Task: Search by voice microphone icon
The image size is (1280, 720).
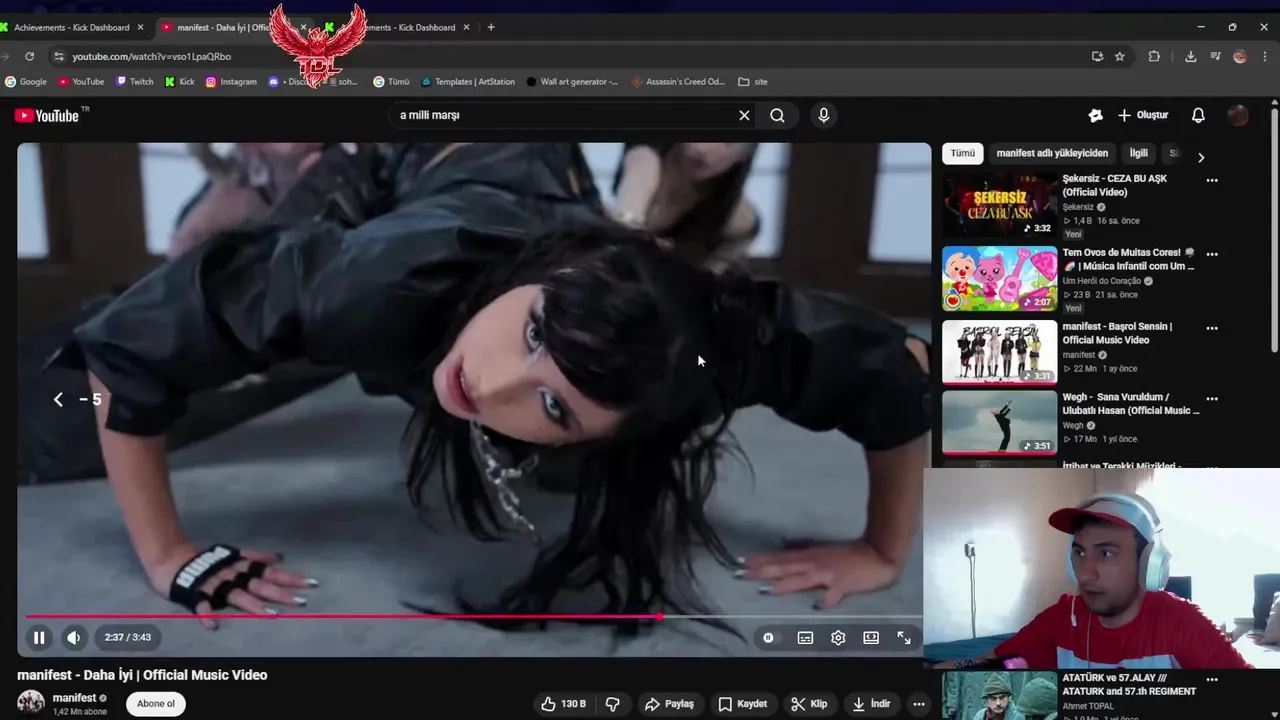Action: (x=824, y=115)
